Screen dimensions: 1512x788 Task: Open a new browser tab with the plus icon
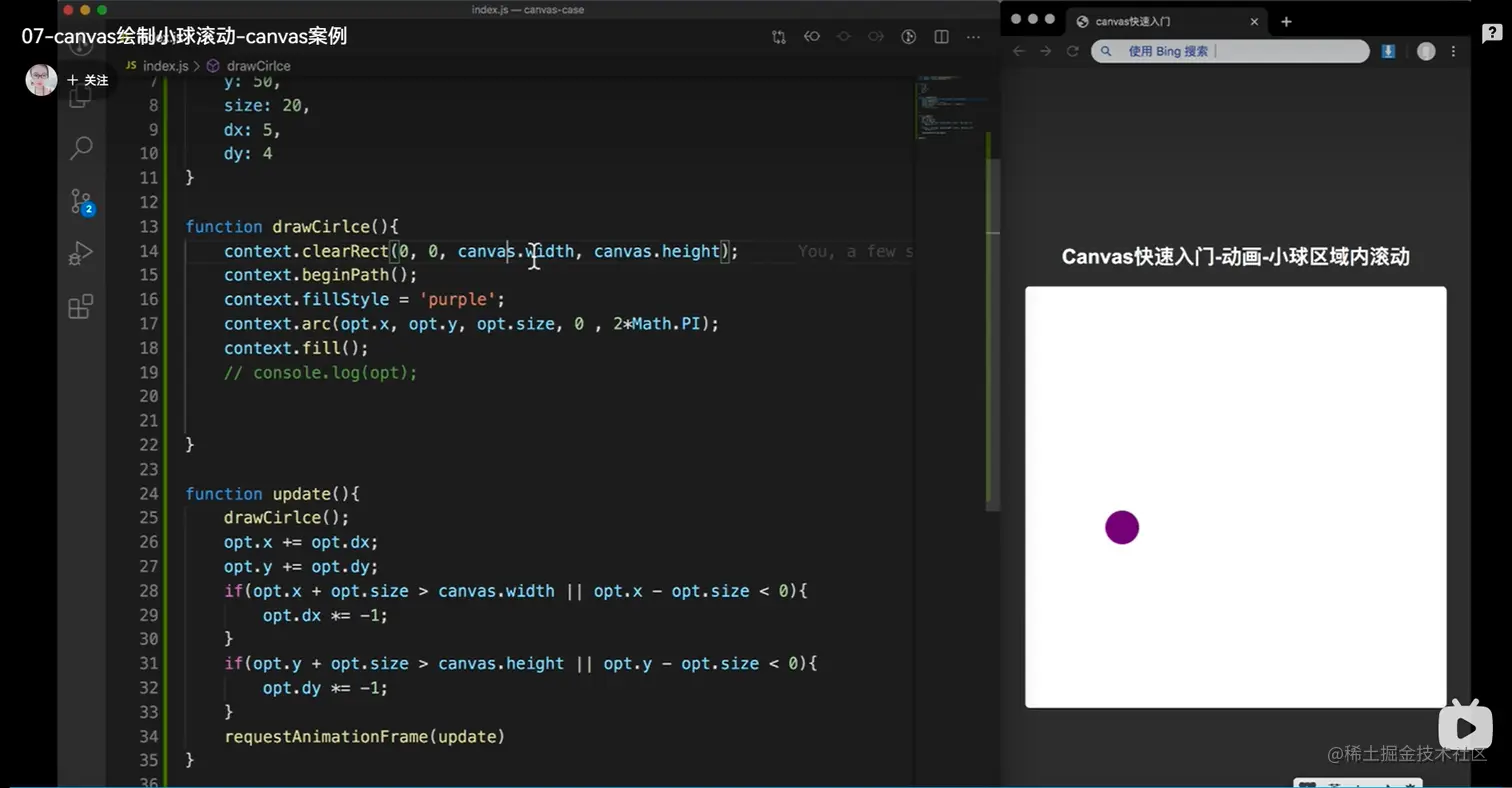(1286, 21)
